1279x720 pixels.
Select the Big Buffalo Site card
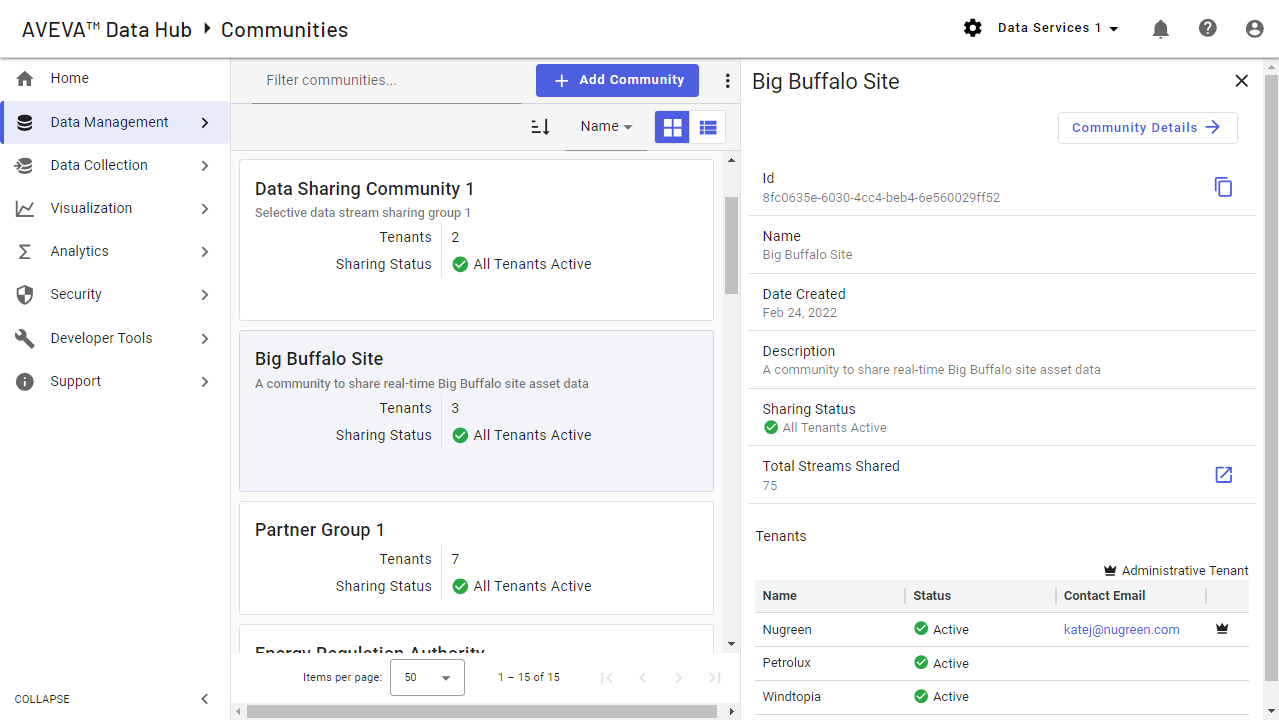(x=476, y=411)
